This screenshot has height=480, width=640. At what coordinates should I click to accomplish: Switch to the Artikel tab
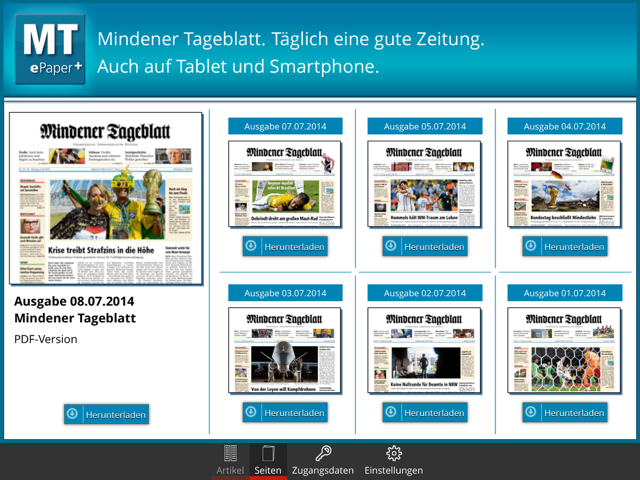tap(230, 460)
